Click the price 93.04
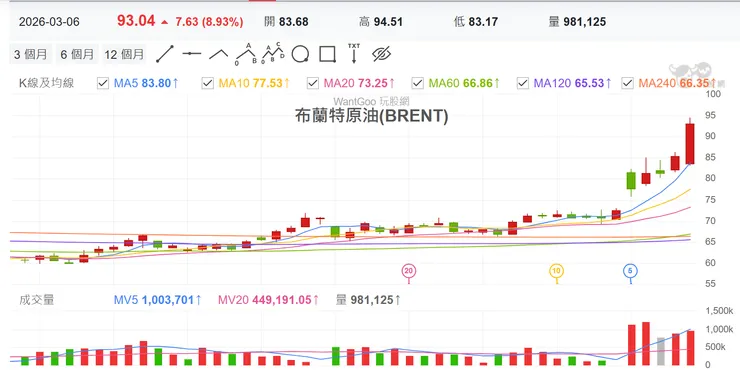The height and width of the screenshot is (370, 740). coord(136,21)
